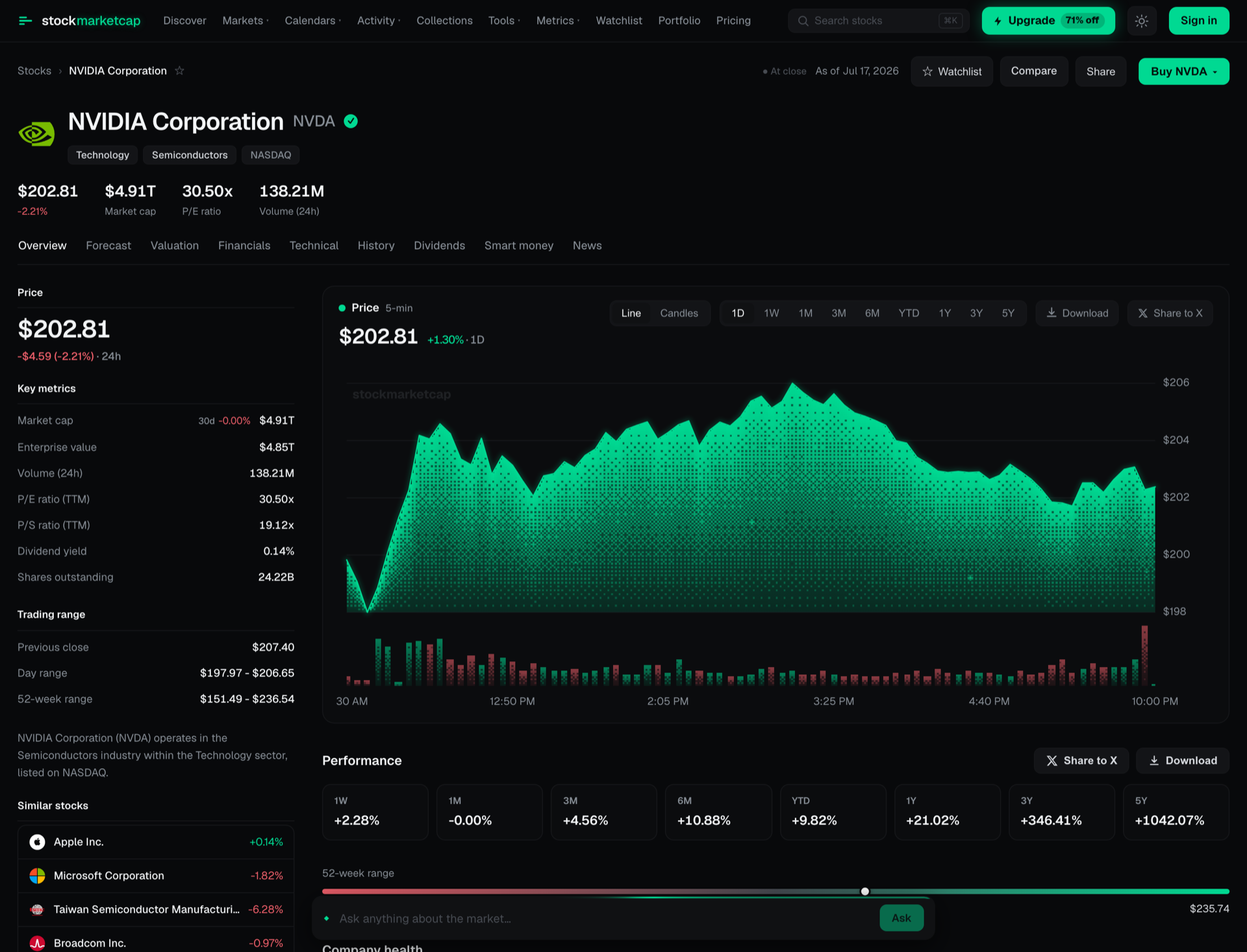Click the Broadcom Inc. logo icon

click(x=37, y=943)
